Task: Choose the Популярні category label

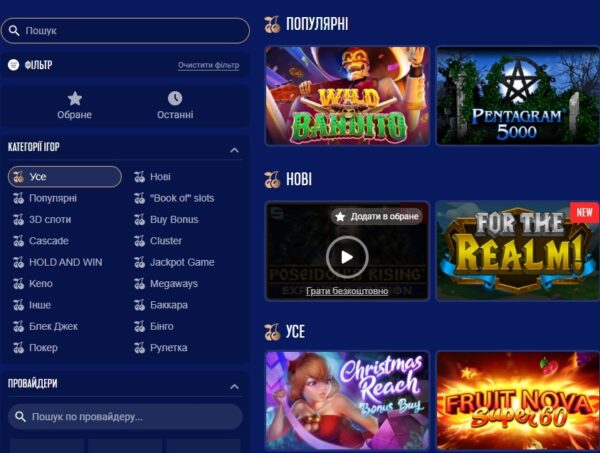Action: pos(53,198)
